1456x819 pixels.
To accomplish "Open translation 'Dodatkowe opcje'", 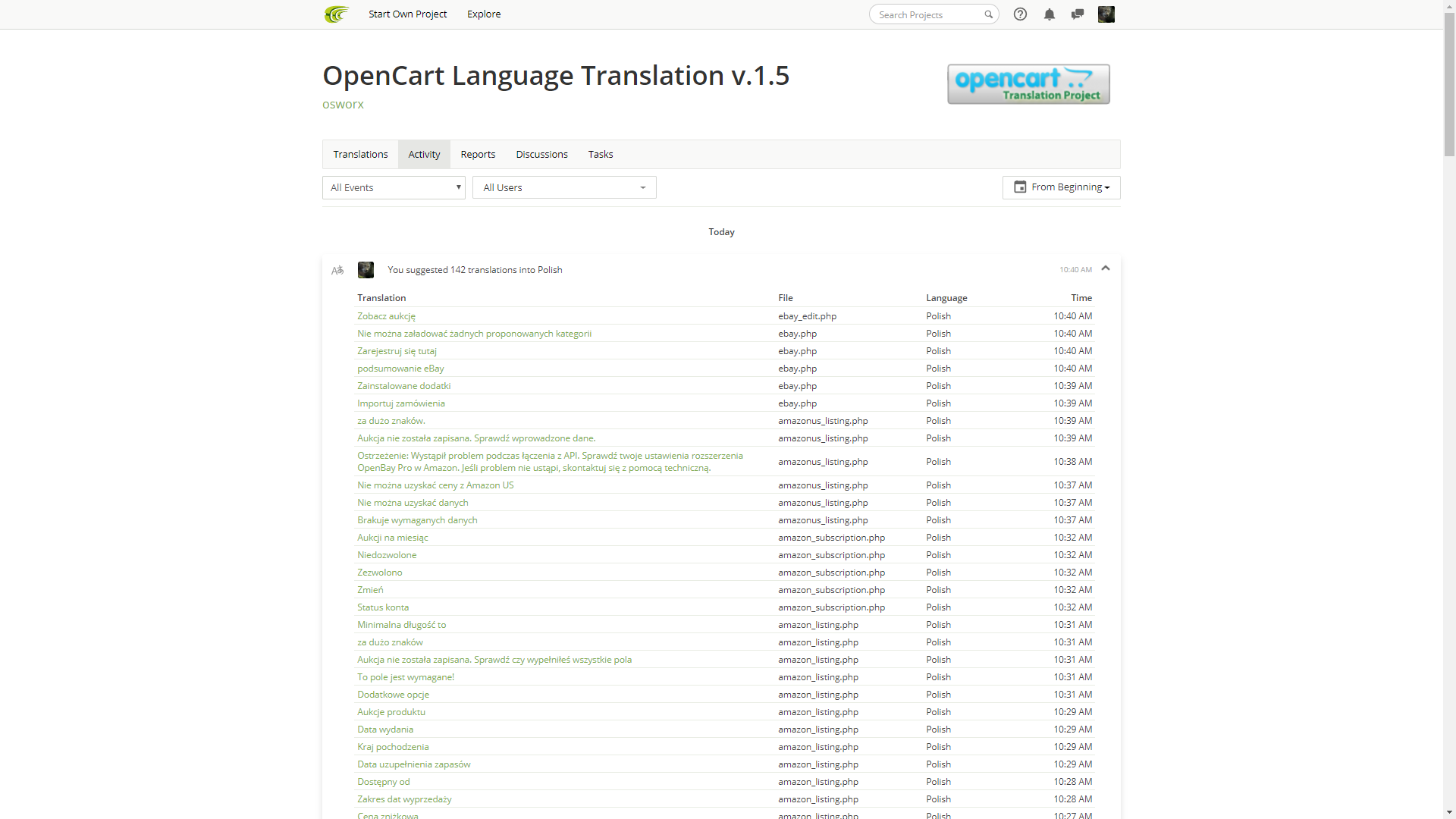I will click(x=393, y=695).
